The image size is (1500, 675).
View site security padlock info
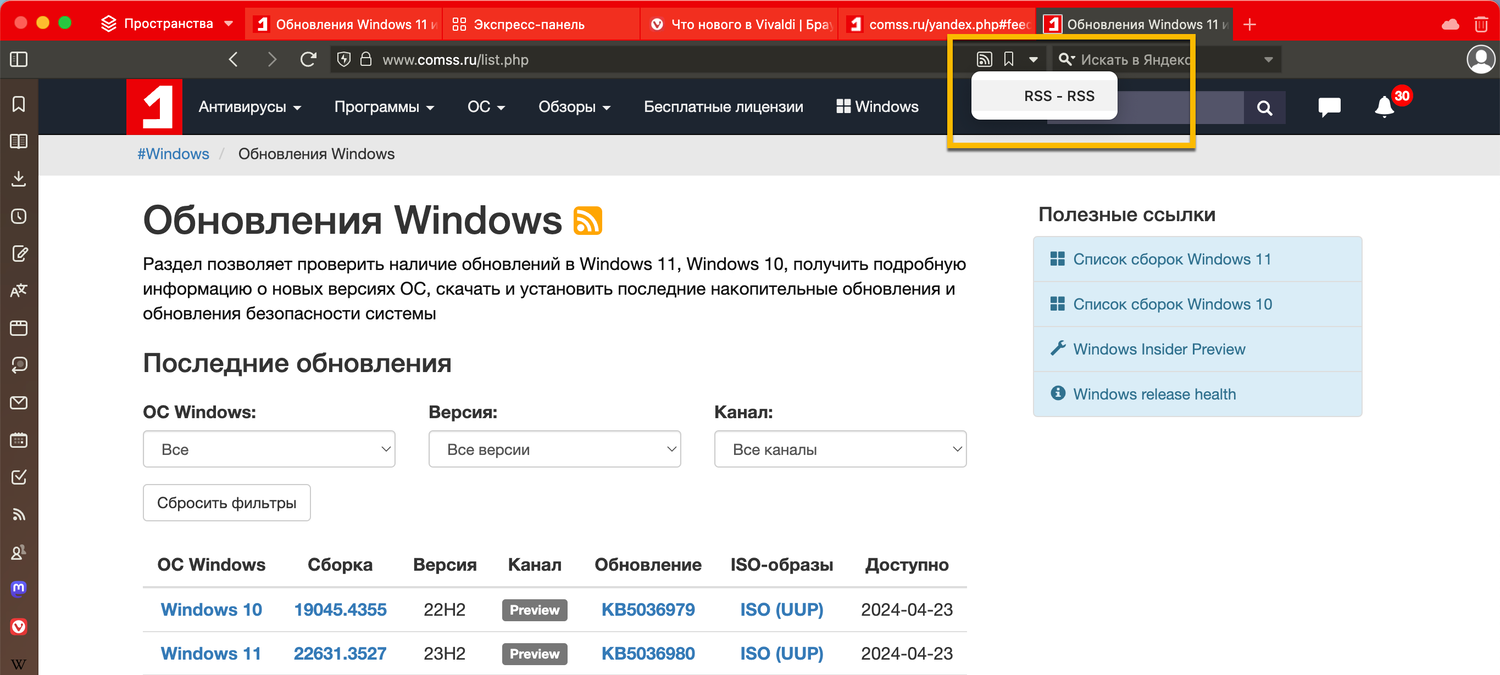tap(366, 59)
